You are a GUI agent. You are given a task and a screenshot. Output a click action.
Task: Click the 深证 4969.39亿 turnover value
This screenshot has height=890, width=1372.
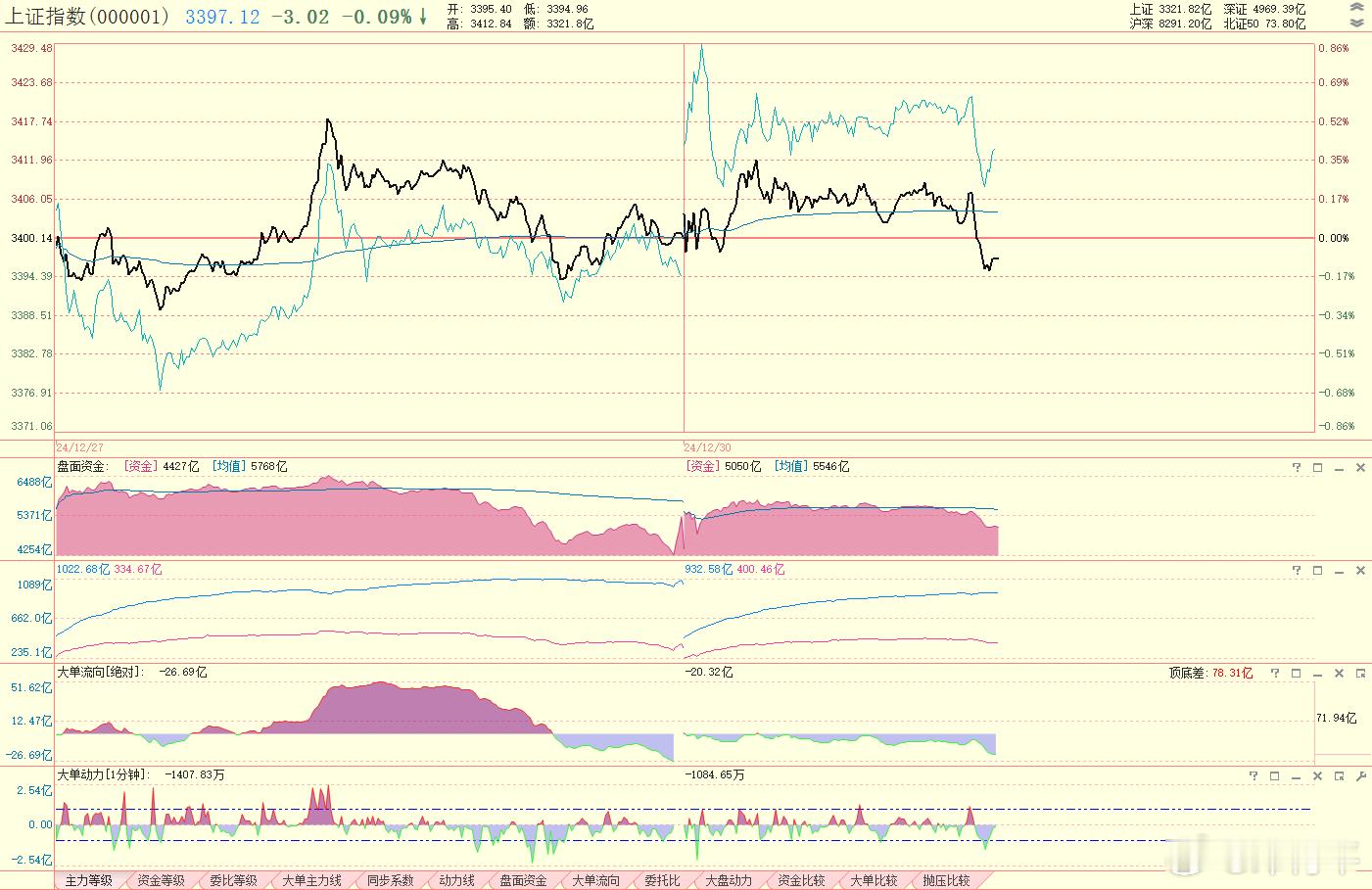[1264, 10]
